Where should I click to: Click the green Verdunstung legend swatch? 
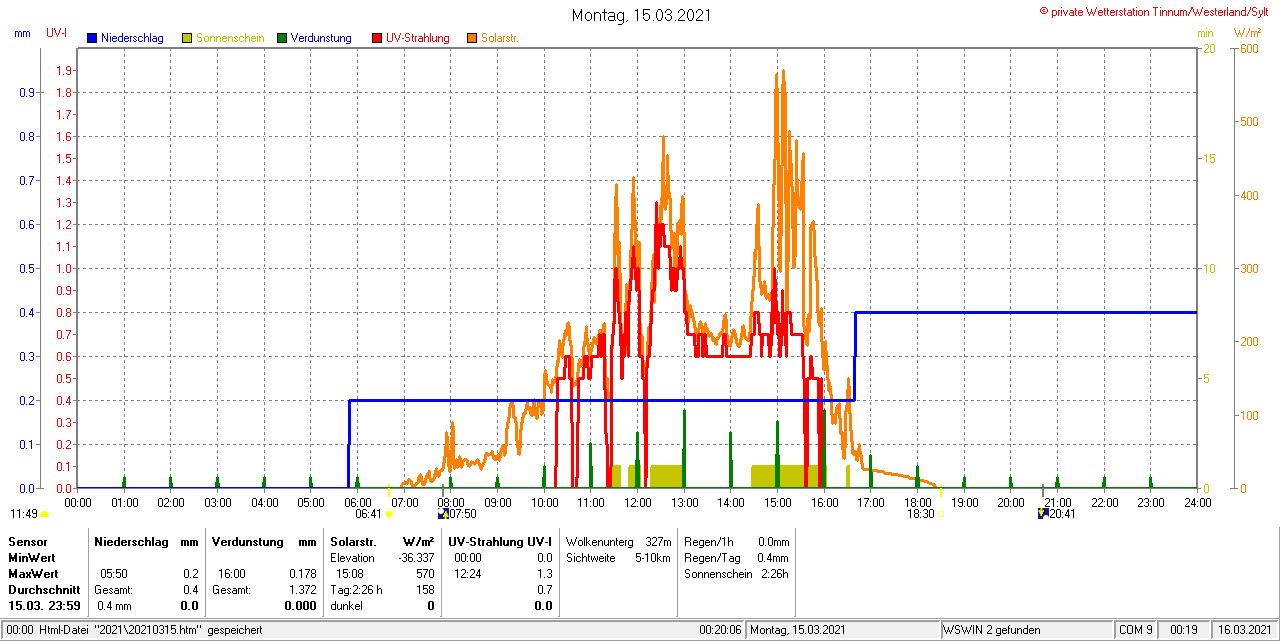click(282, 38)
